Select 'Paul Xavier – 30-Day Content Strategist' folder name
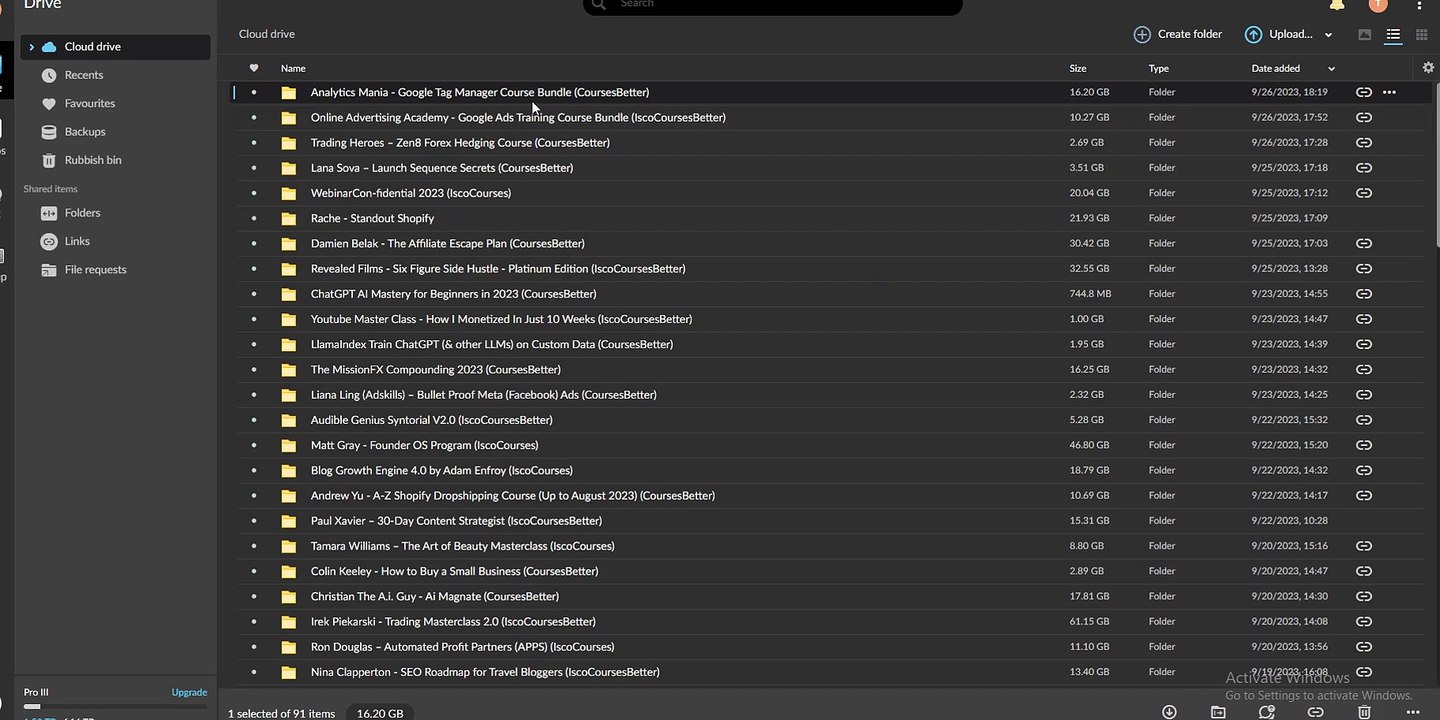1440x720 pixels. (456, 521)
